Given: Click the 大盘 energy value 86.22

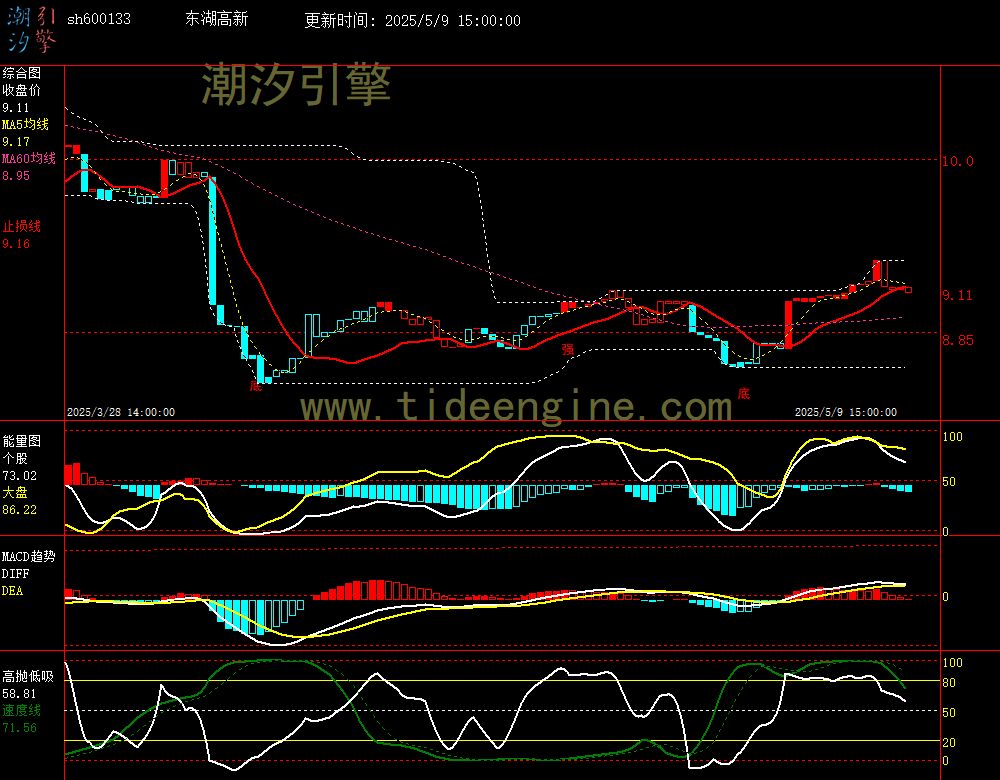Looking at the screenshot, I should 19,510.
